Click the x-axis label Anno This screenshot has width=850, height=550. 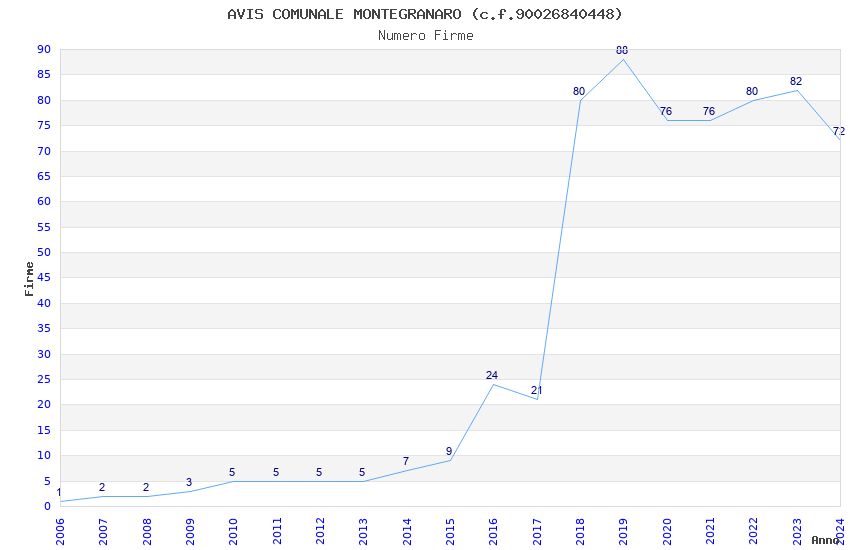click(x=825, y=540)
